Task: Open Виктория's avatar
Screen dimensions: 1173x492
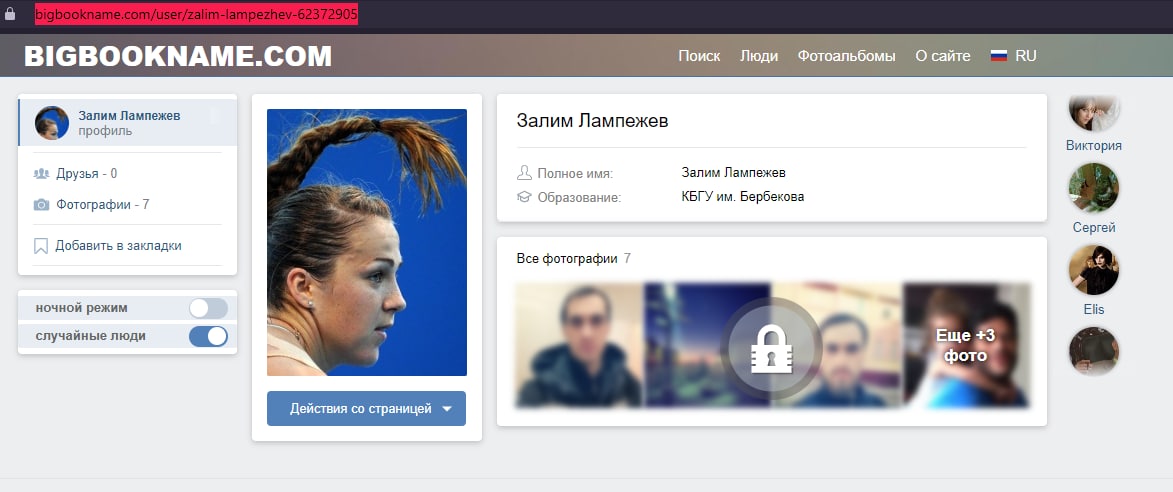Action: point(1094,111)
